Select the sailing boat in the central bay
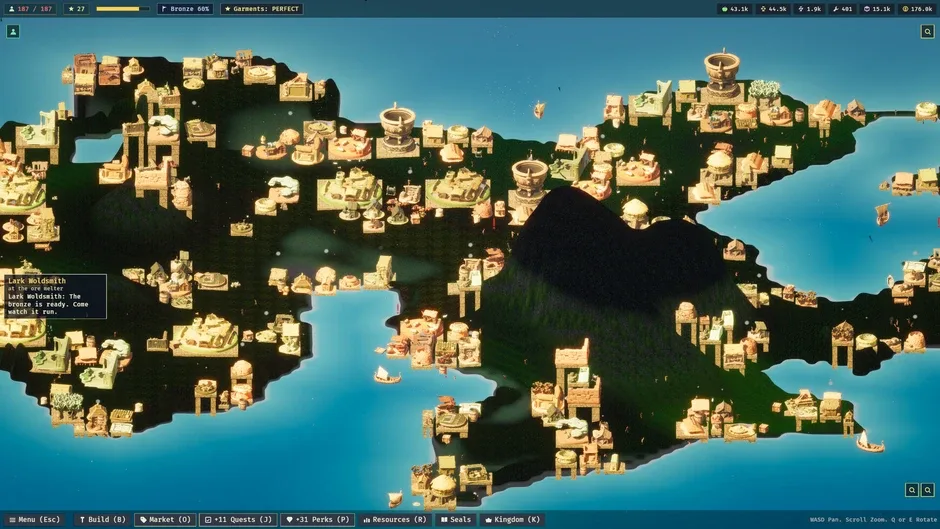Image resolution: width=940 pixels, height=529 pixels. tap(387, 375)
